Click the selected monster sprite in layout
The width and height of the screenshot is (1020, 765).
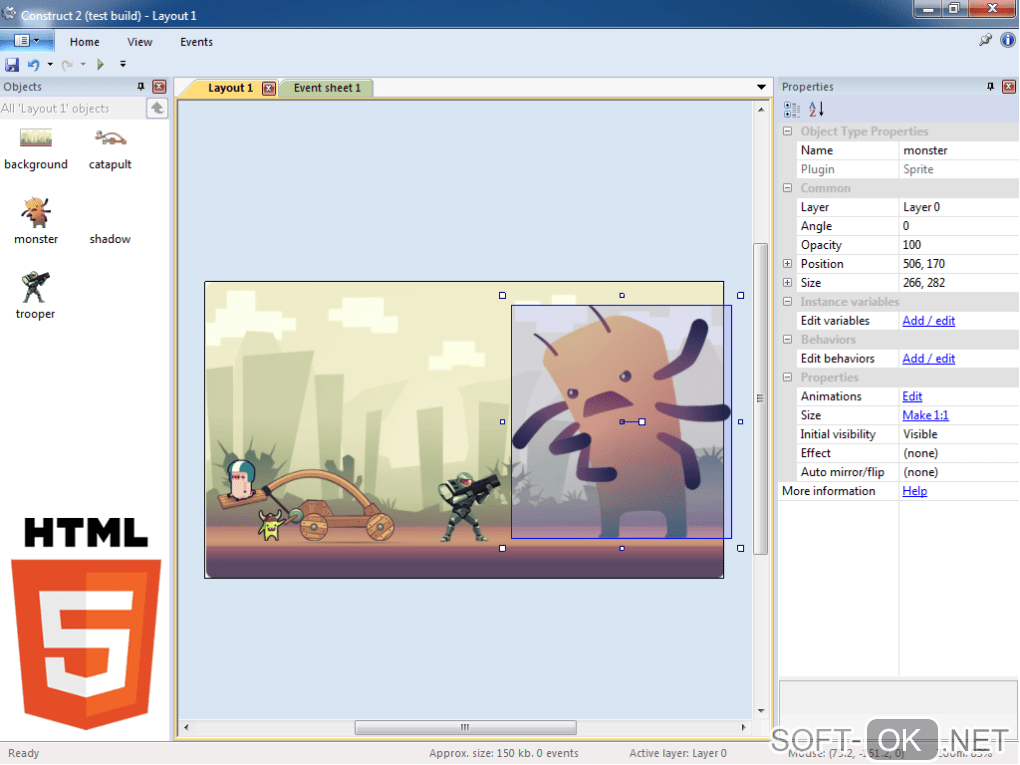click(621, 422)
